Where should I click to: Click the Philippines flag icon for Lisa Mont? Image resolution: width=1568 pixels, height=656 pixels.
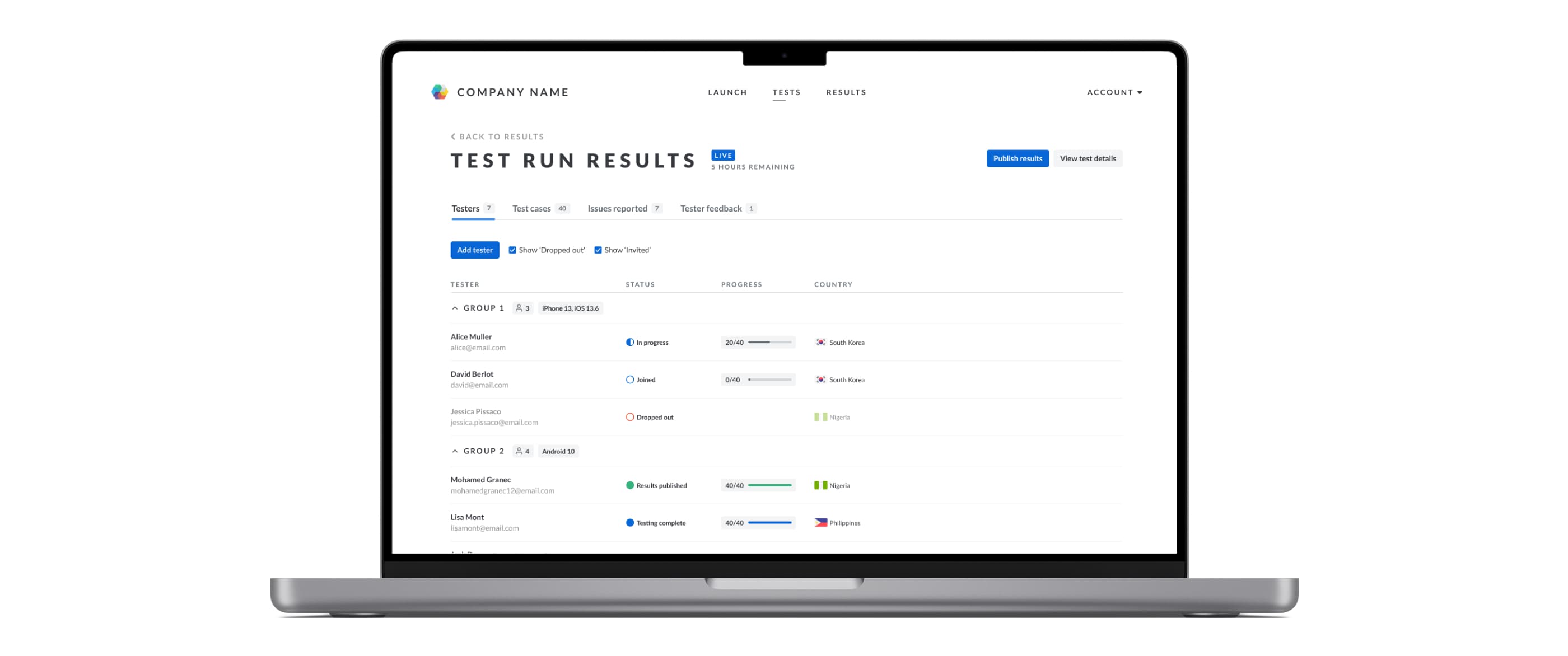[821, 522]
